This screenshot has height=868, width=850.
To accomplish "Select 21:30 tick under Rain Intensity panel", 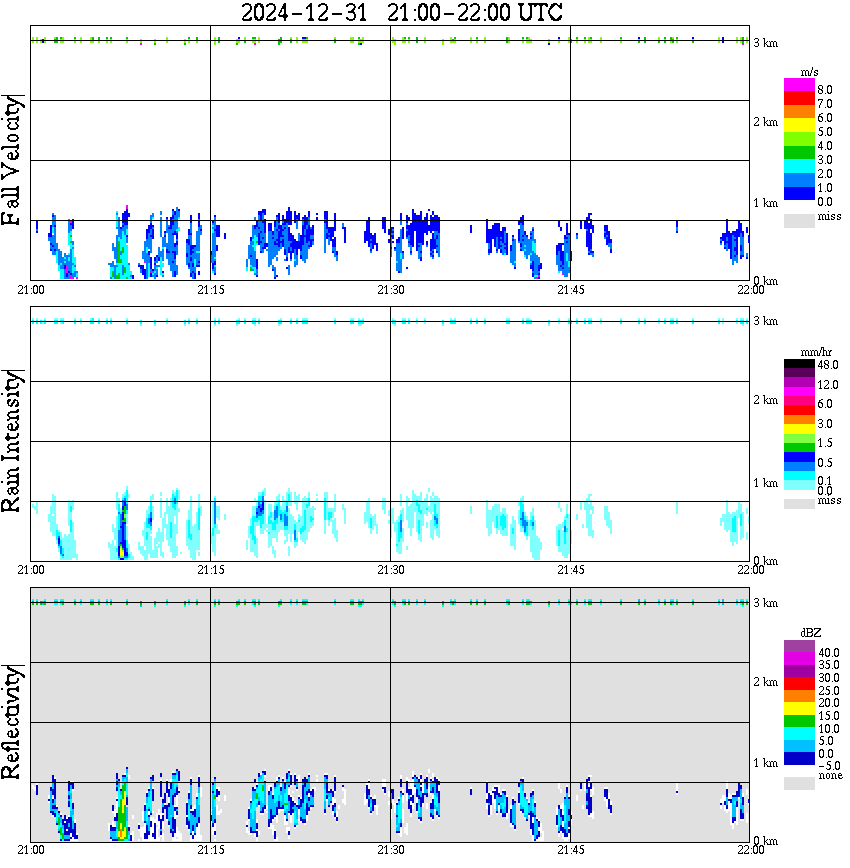I will click(x=391, y=570).
